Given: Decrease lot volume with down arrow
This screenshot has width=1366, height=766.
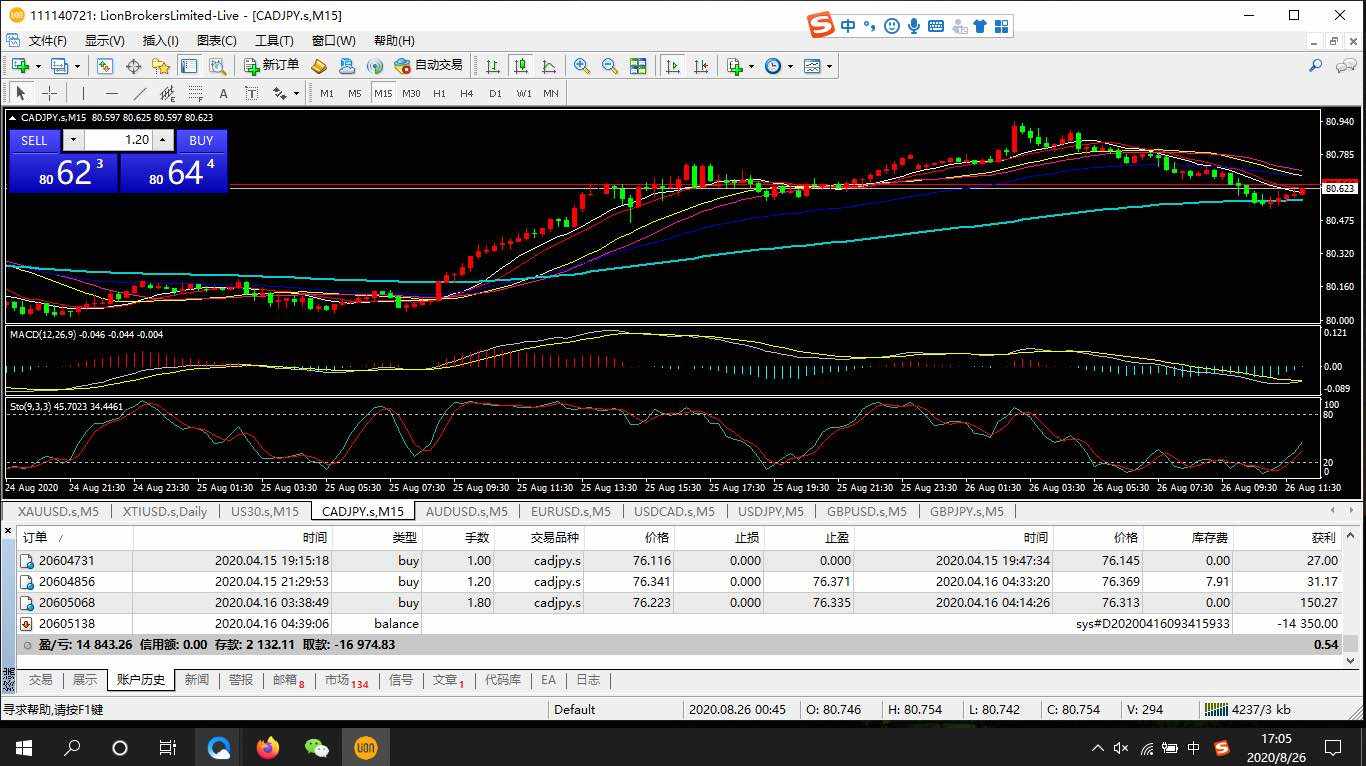Looking at the screenshot, I should pos(72,140).
